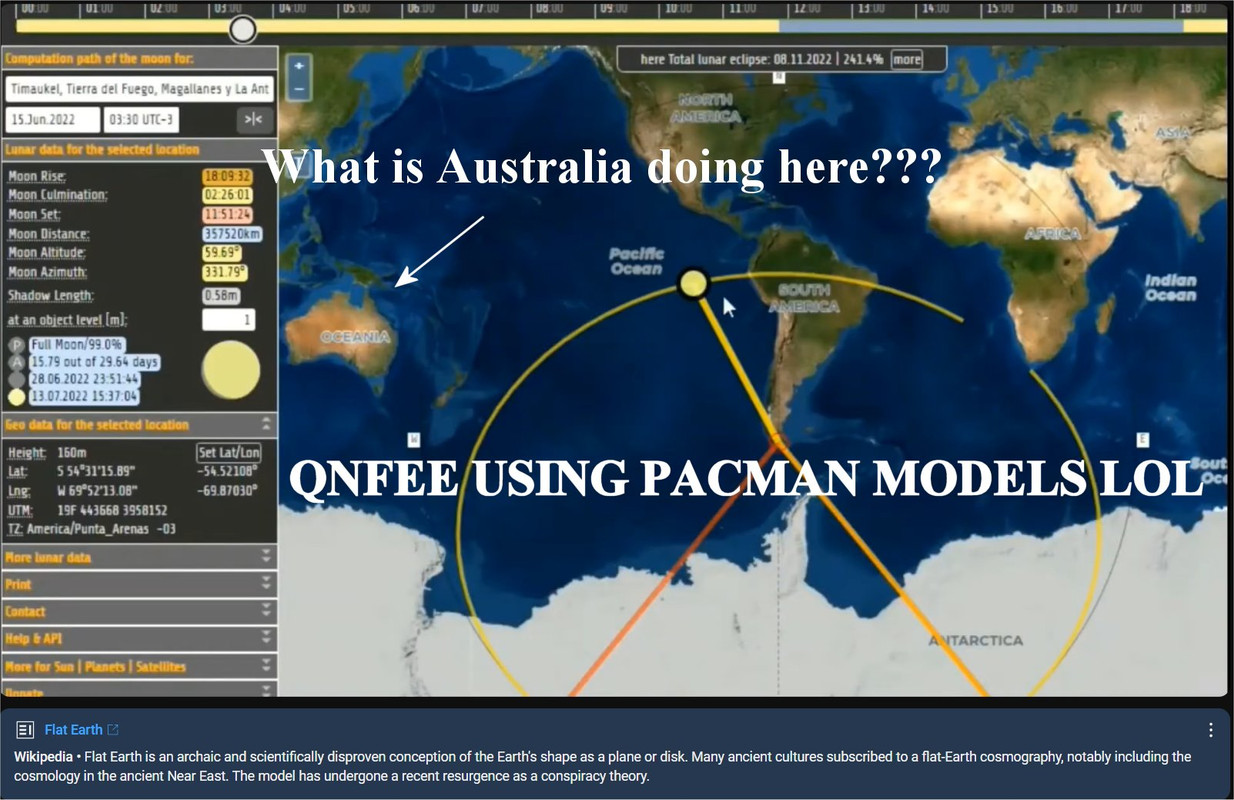
Task: Collapse the Geo data section
Action: 266,424
